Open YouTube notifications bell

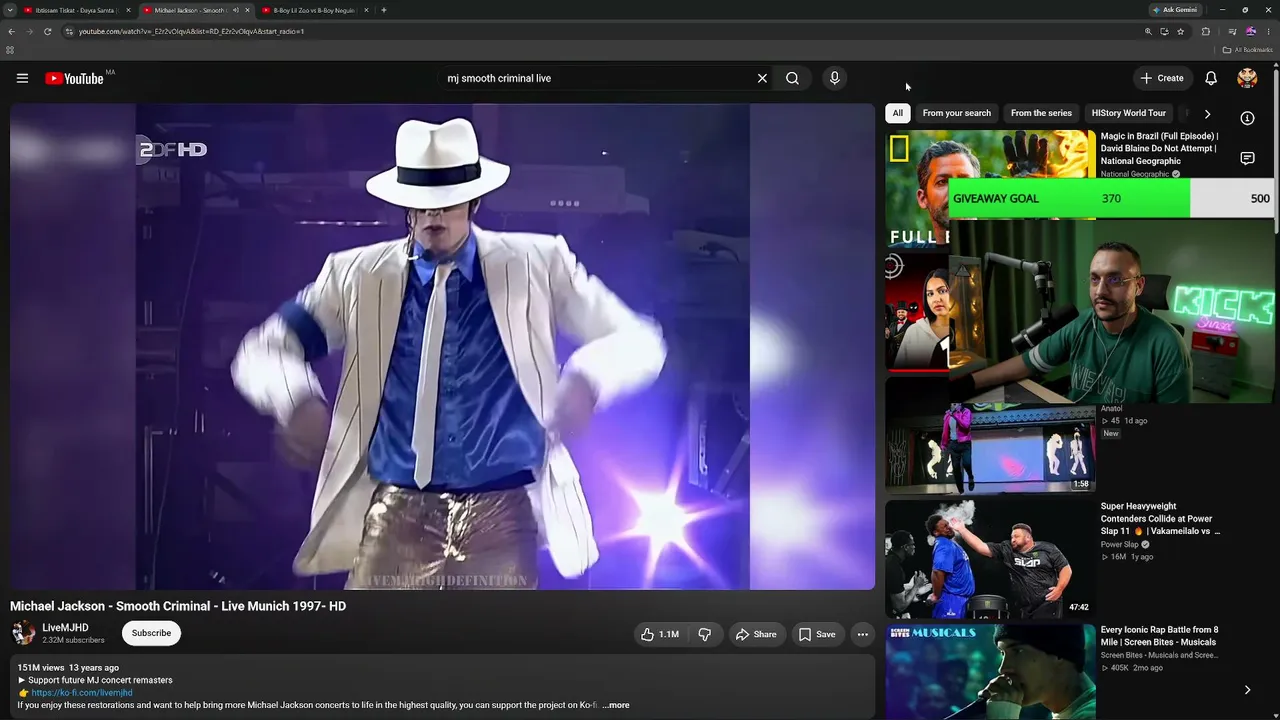click(1211, 78)
